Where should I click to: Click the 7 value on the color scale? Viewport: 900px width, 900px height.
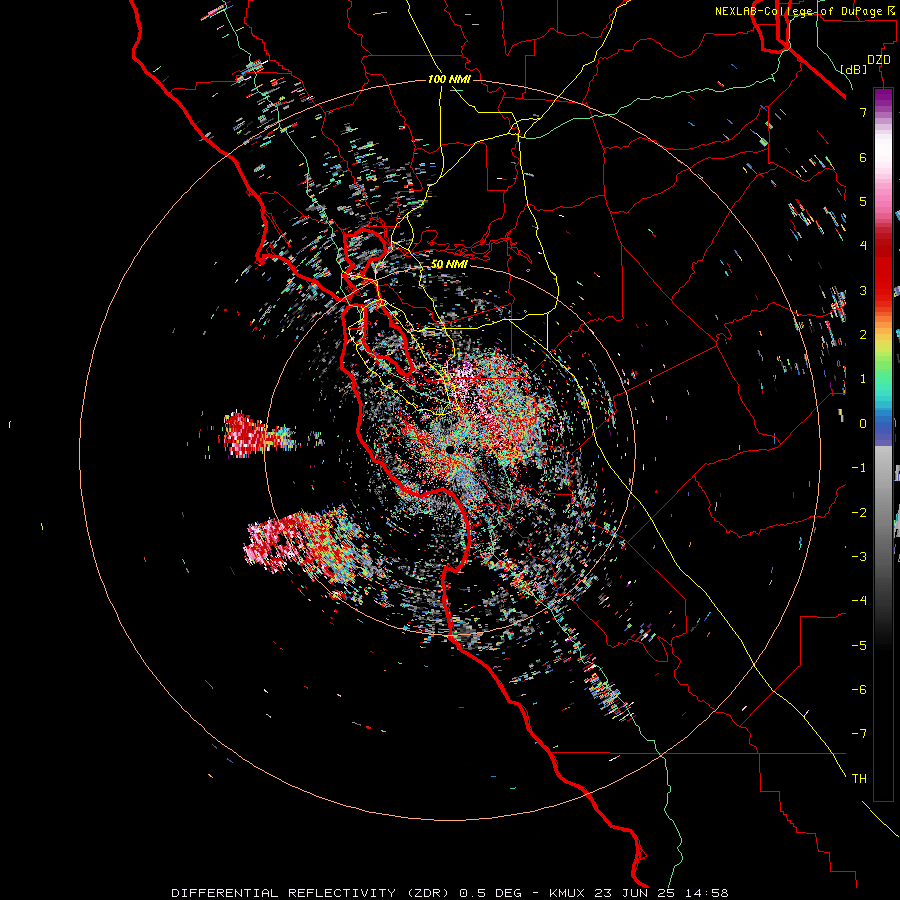pyautogui.click(x=863, y=112)
